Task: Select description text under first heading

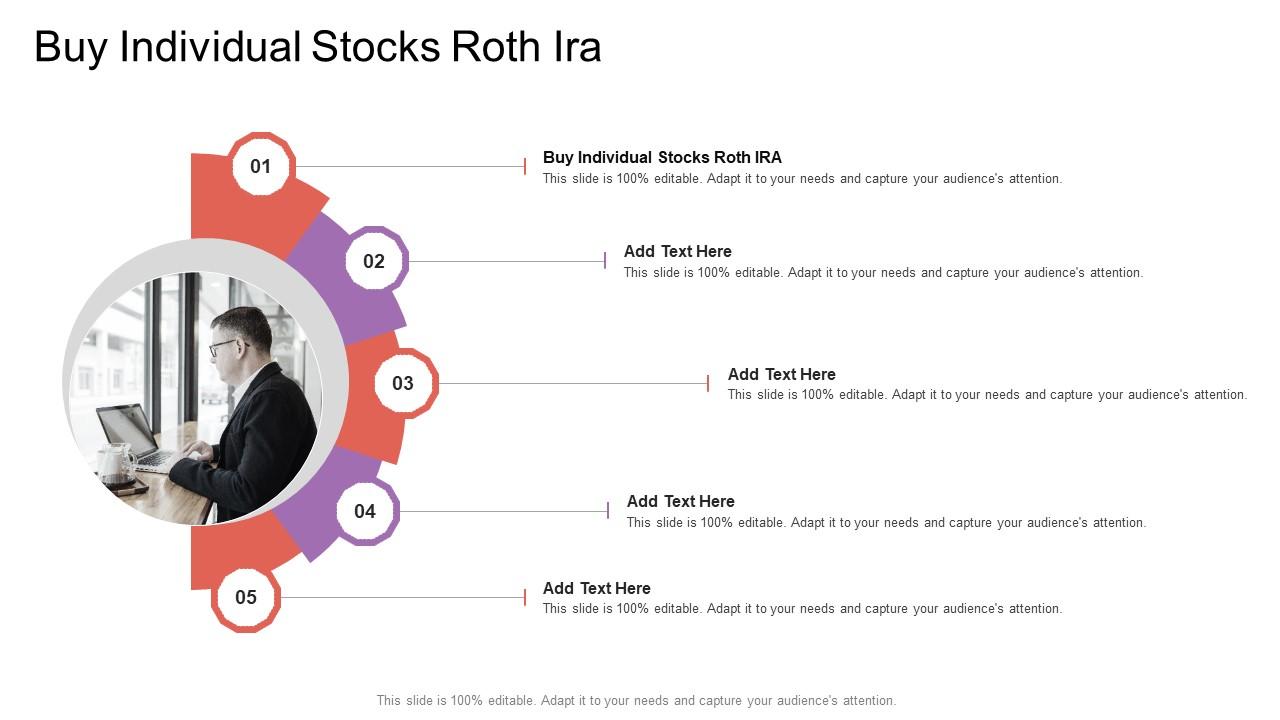Action: point(802,179)
